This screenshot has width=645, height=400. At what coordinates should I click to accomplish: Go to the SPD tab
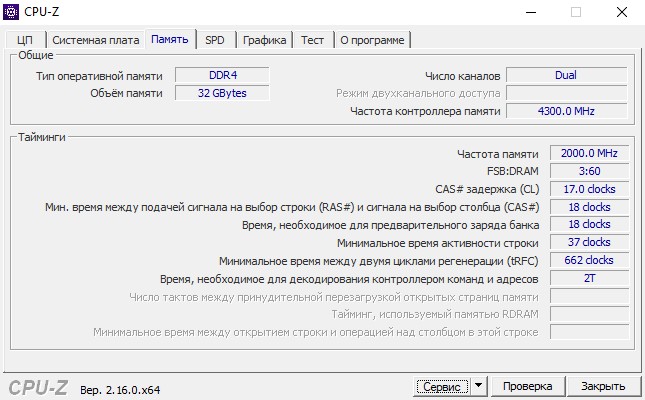pyautogui.click(x=215, y=40)
